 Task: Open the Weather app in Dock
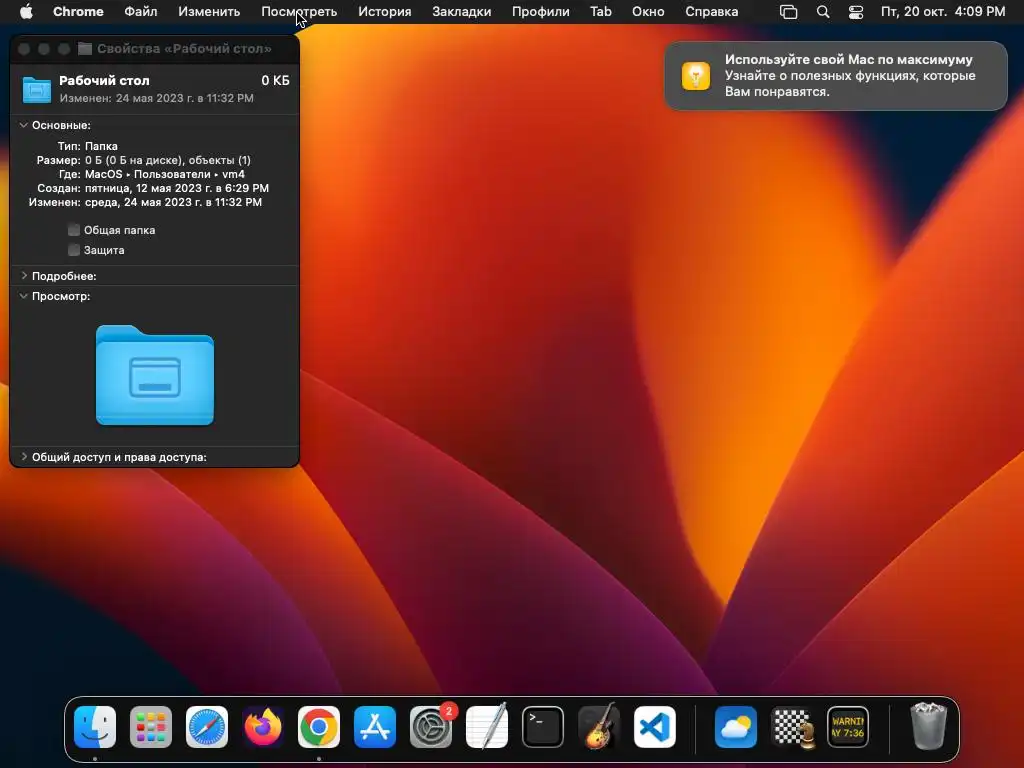(736, 727)
